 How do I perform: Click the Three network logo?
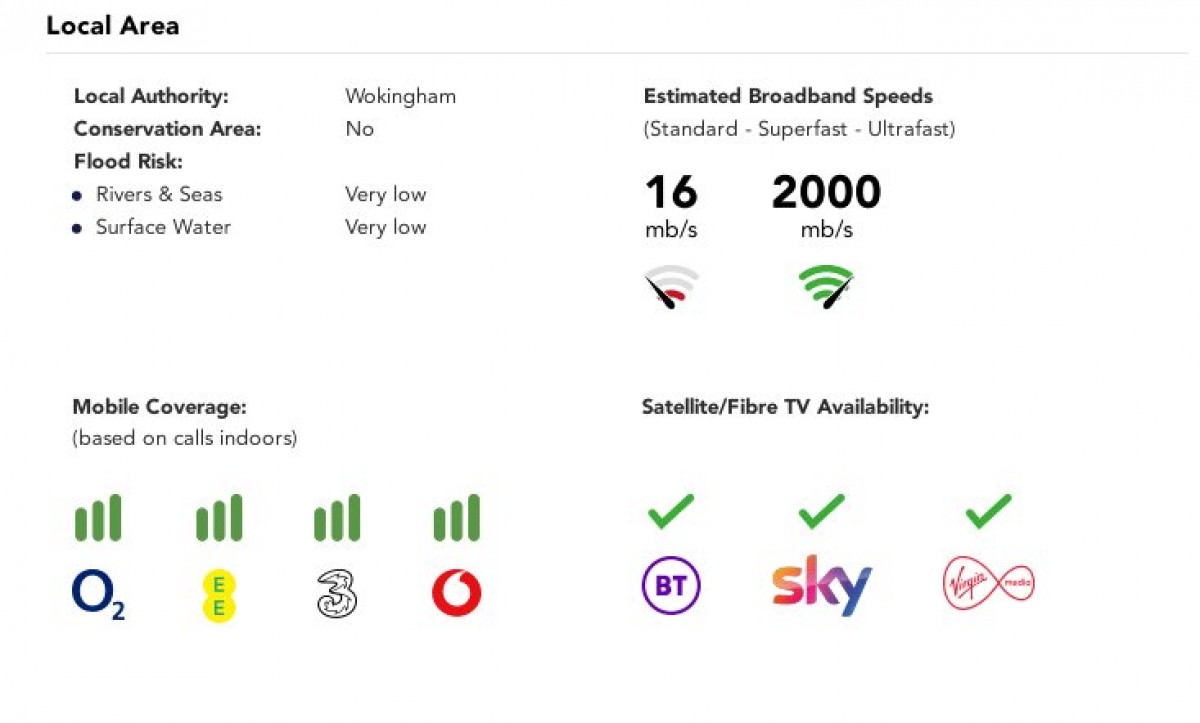click(x=337, y=593)
